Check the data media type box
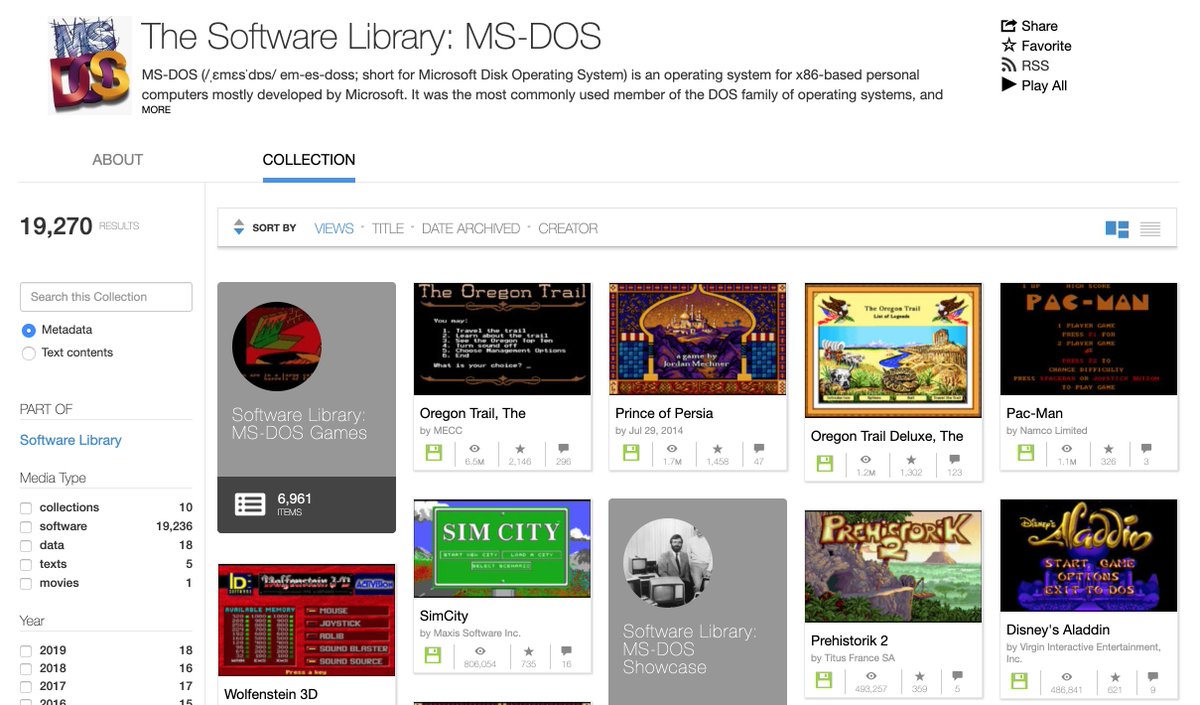 [26, 546]
